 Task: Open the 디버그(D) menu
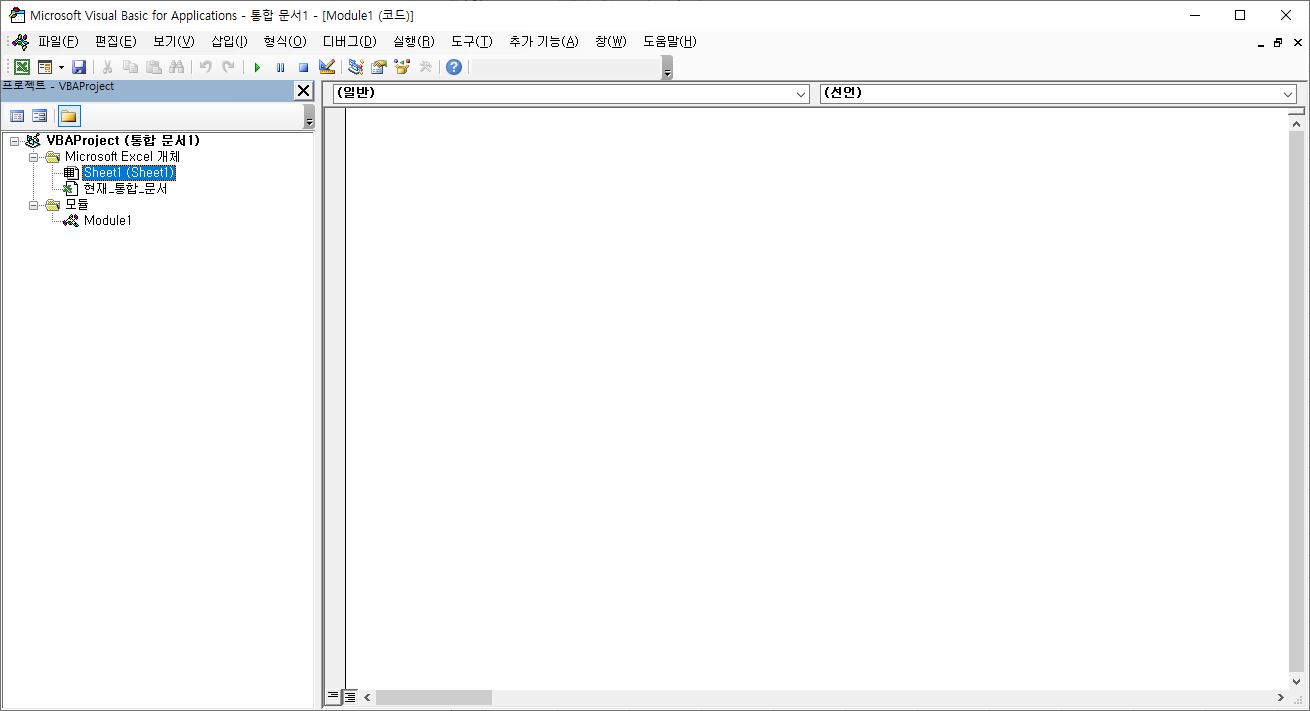point(350,41)
